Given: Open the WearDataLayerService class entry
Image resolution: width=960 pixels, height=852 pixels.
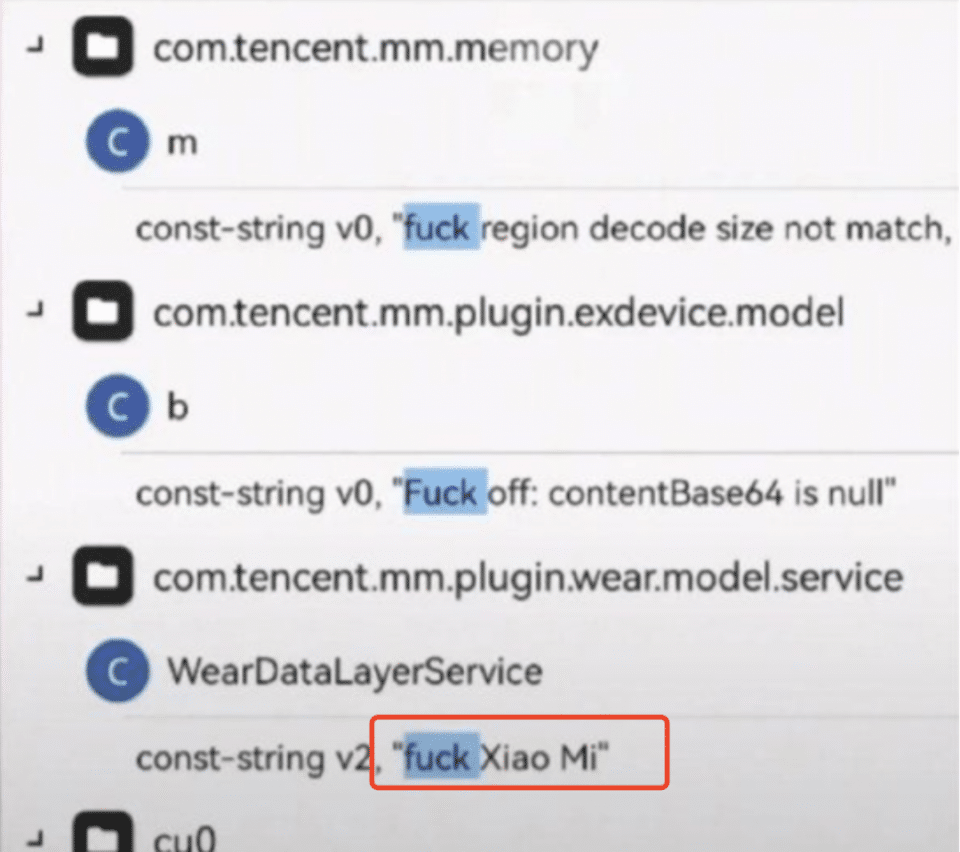Looking at the screenshot, I should [x=355, y=671].
